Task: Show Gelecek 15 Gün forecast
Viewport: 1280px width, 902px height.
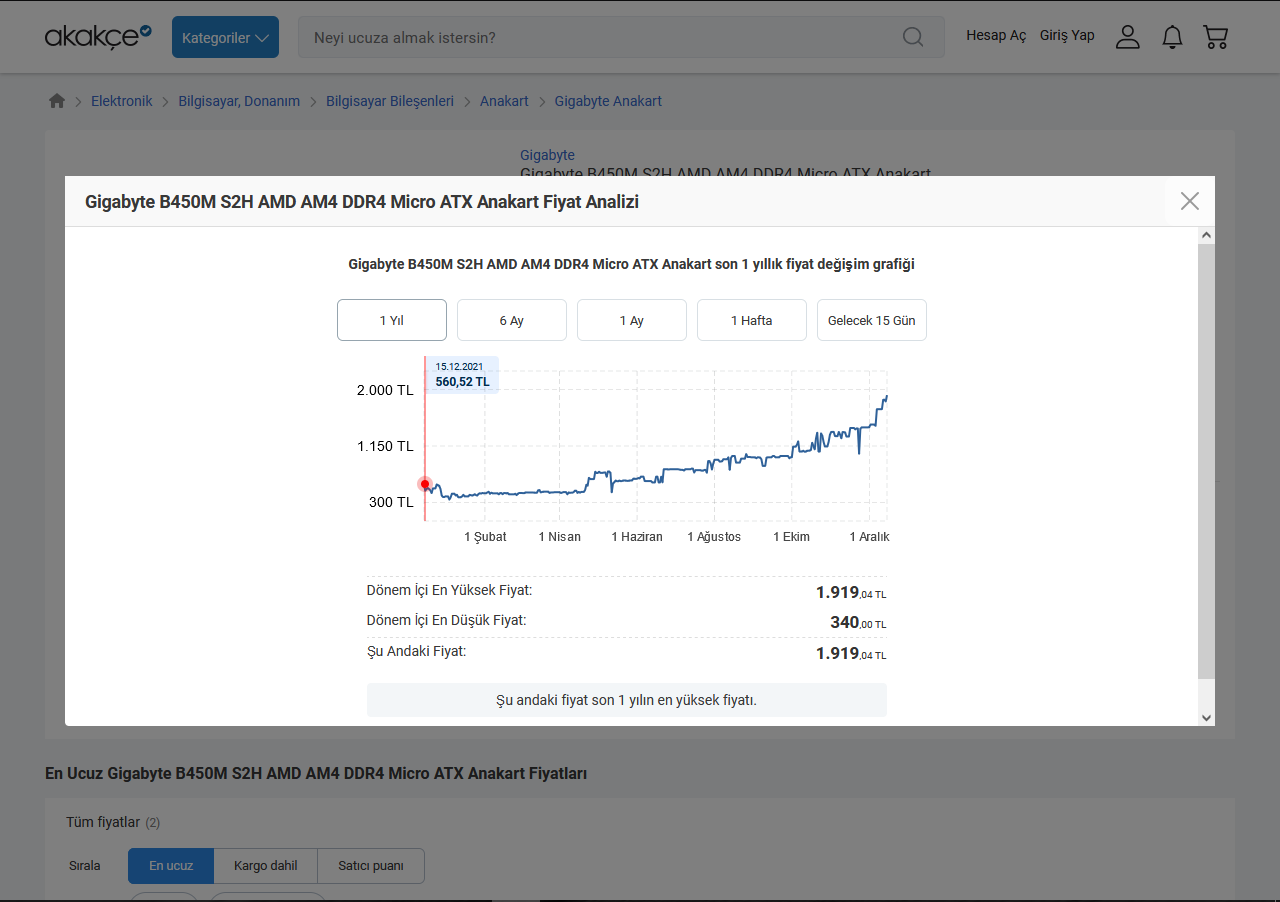Action: click(x=872, y=320)
